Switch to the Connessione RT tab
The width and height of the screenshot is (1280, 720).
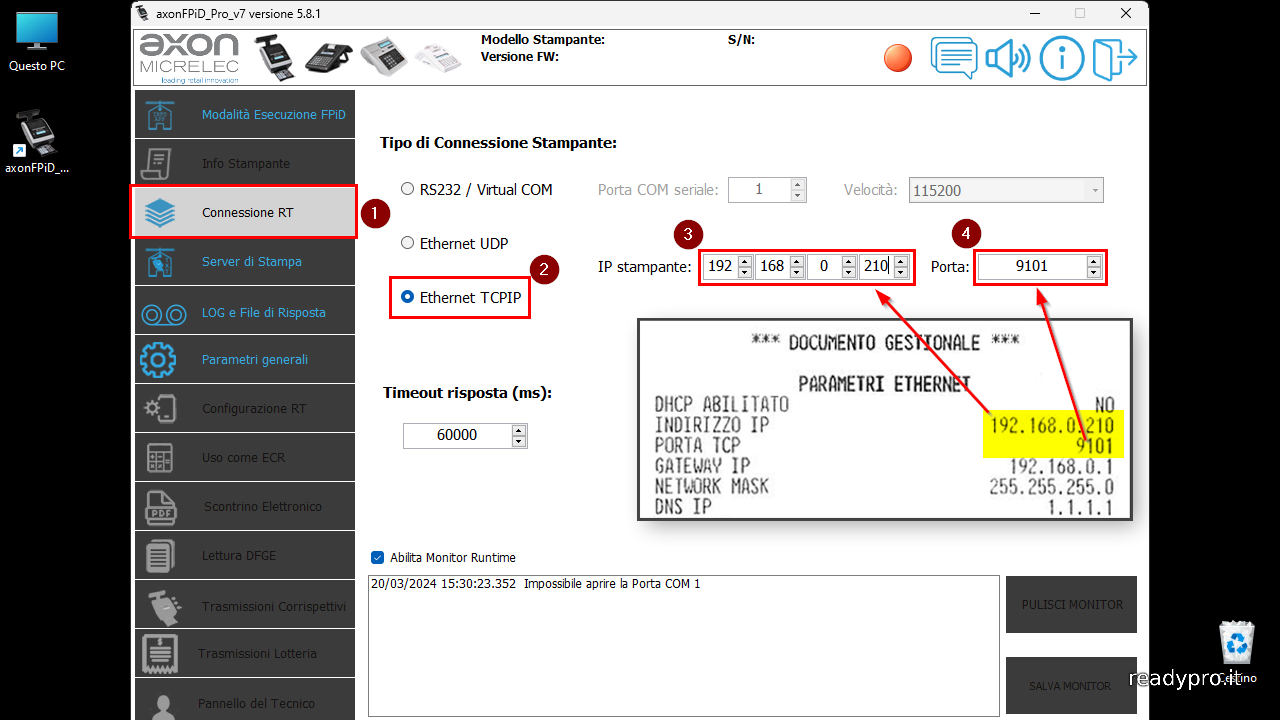tap(246, 212)
